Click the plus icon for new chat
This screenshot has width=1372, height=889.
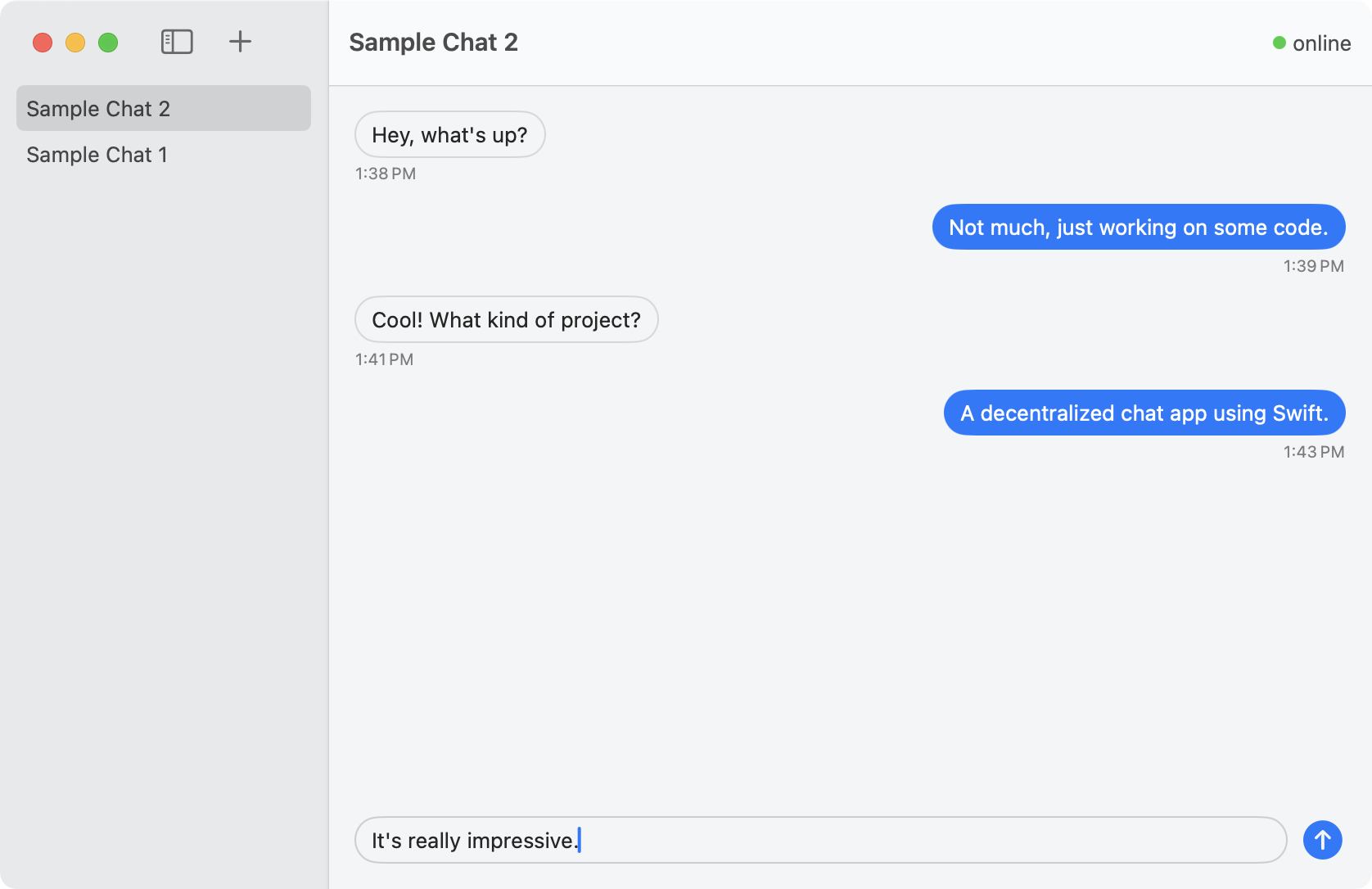pos(240,42)
